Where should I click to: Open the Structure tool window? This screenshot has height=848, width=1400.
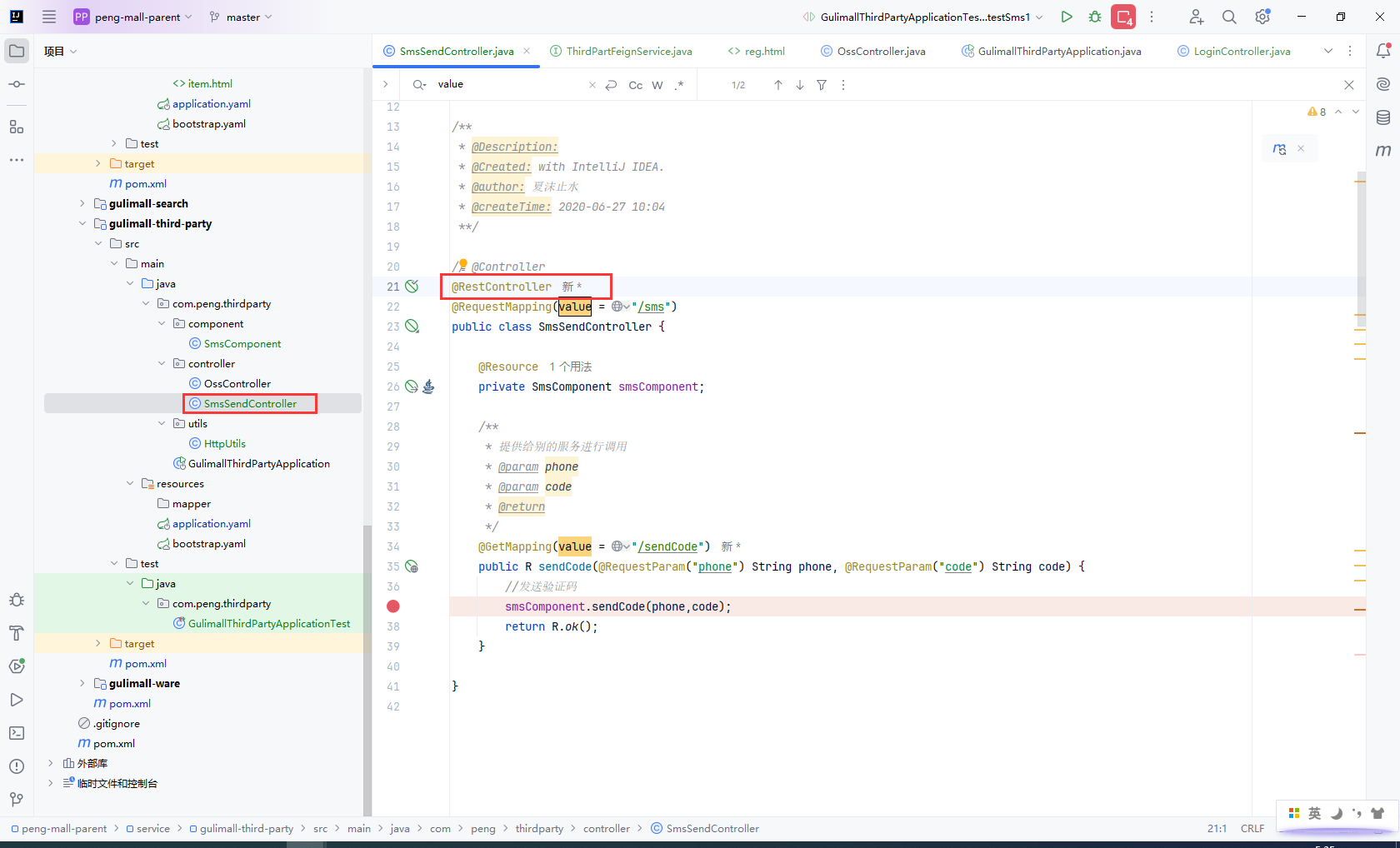17,127
